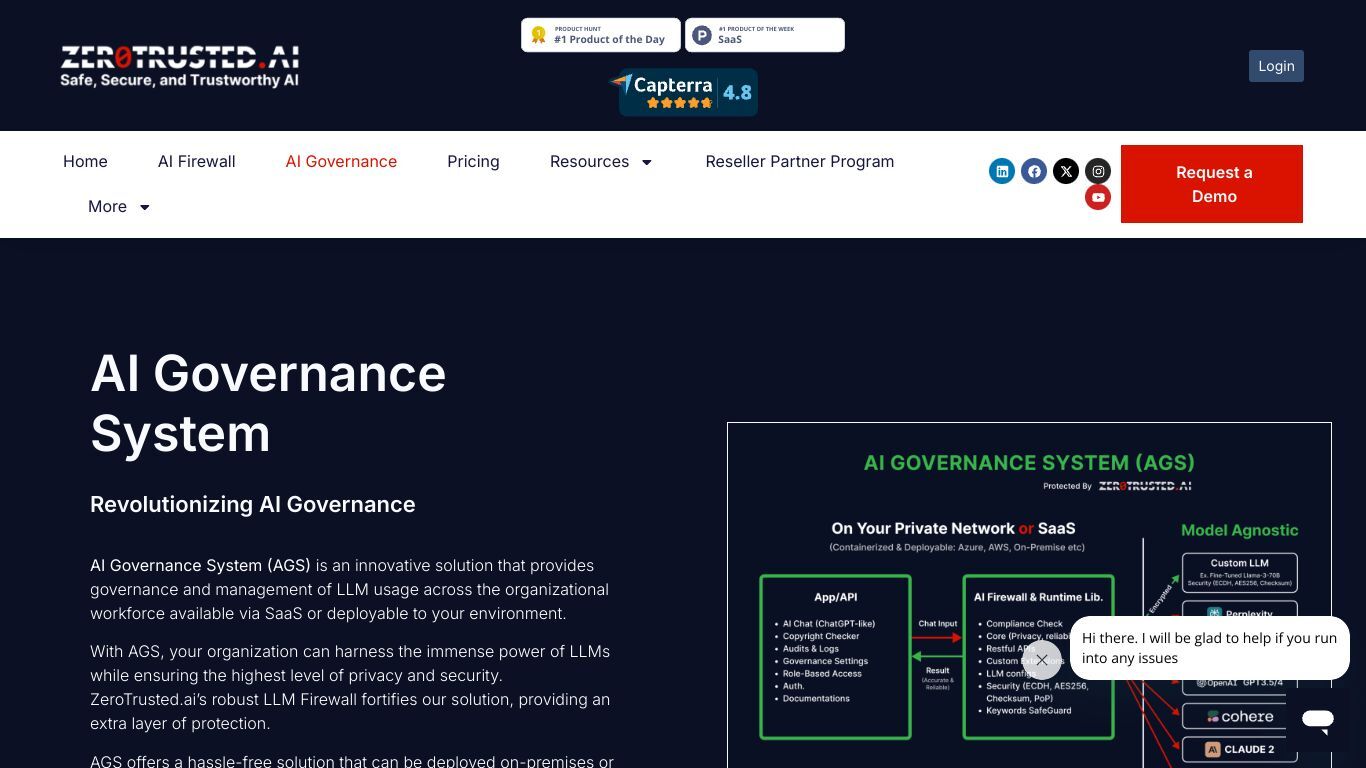Open the X (Twitter) social icon
The width and height of the screenshot is (1366, 768).
(x=1066, y=171)
